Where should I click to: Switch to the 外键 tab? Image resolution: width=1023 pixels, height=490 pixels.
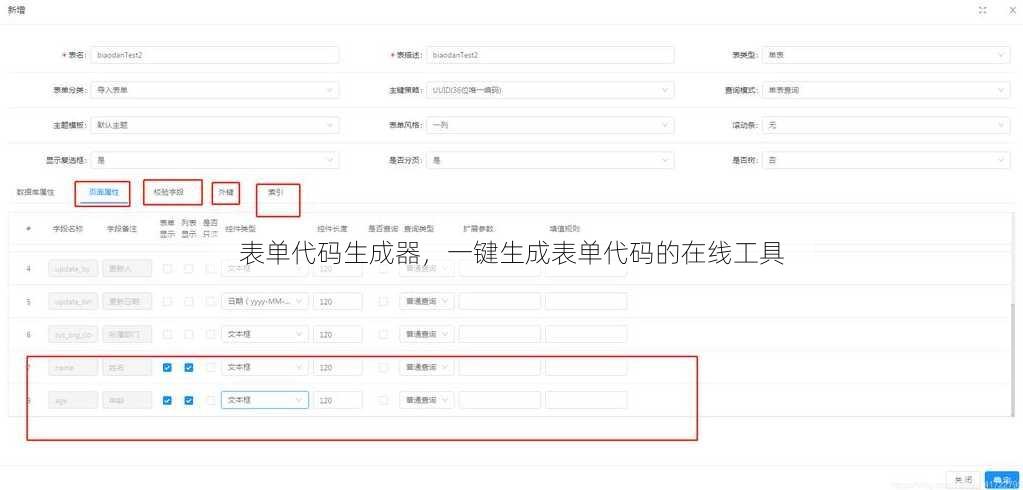pos(226,192)
